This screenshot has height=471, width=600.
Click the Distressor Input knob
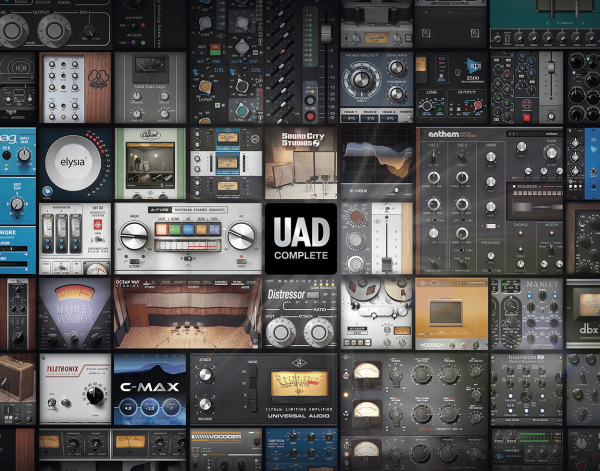[x=281, y=332]
